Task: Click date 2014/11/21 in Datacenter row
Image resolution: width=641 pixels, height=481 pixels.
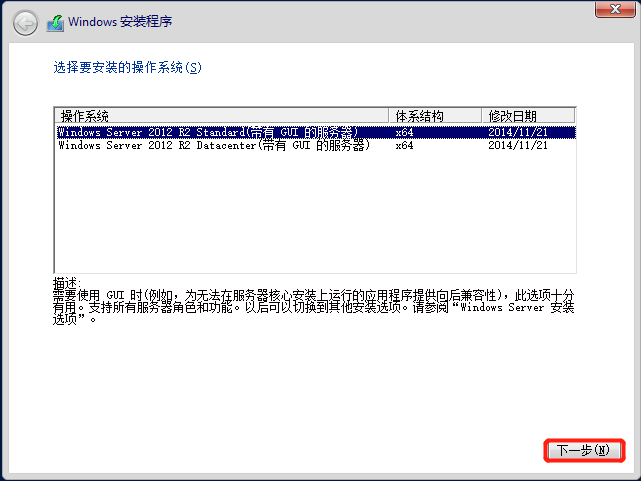Action: pos(518,145)
